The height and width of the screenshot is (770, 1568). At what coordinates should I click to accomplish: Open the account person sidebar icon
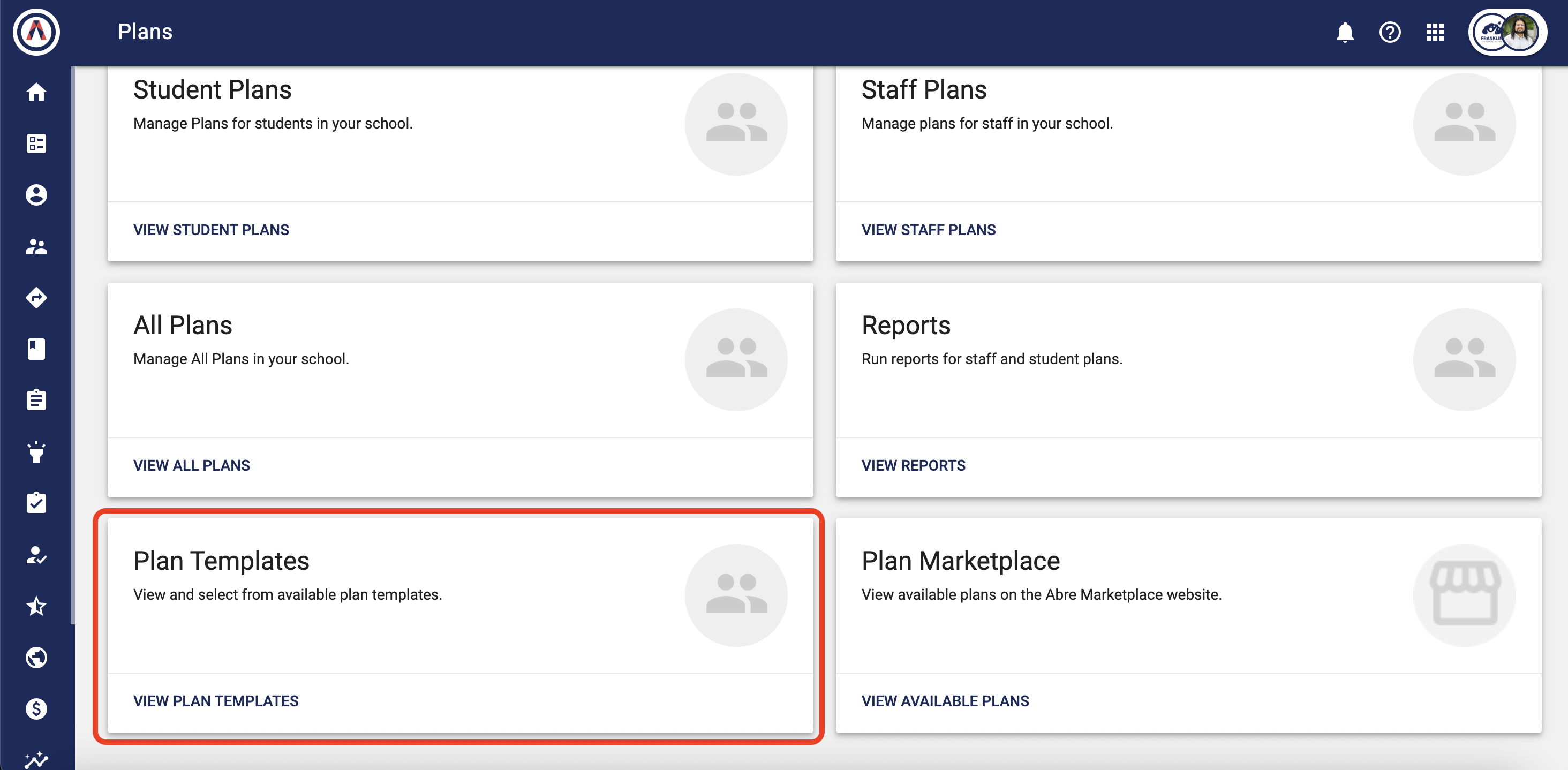coord(36,195)
